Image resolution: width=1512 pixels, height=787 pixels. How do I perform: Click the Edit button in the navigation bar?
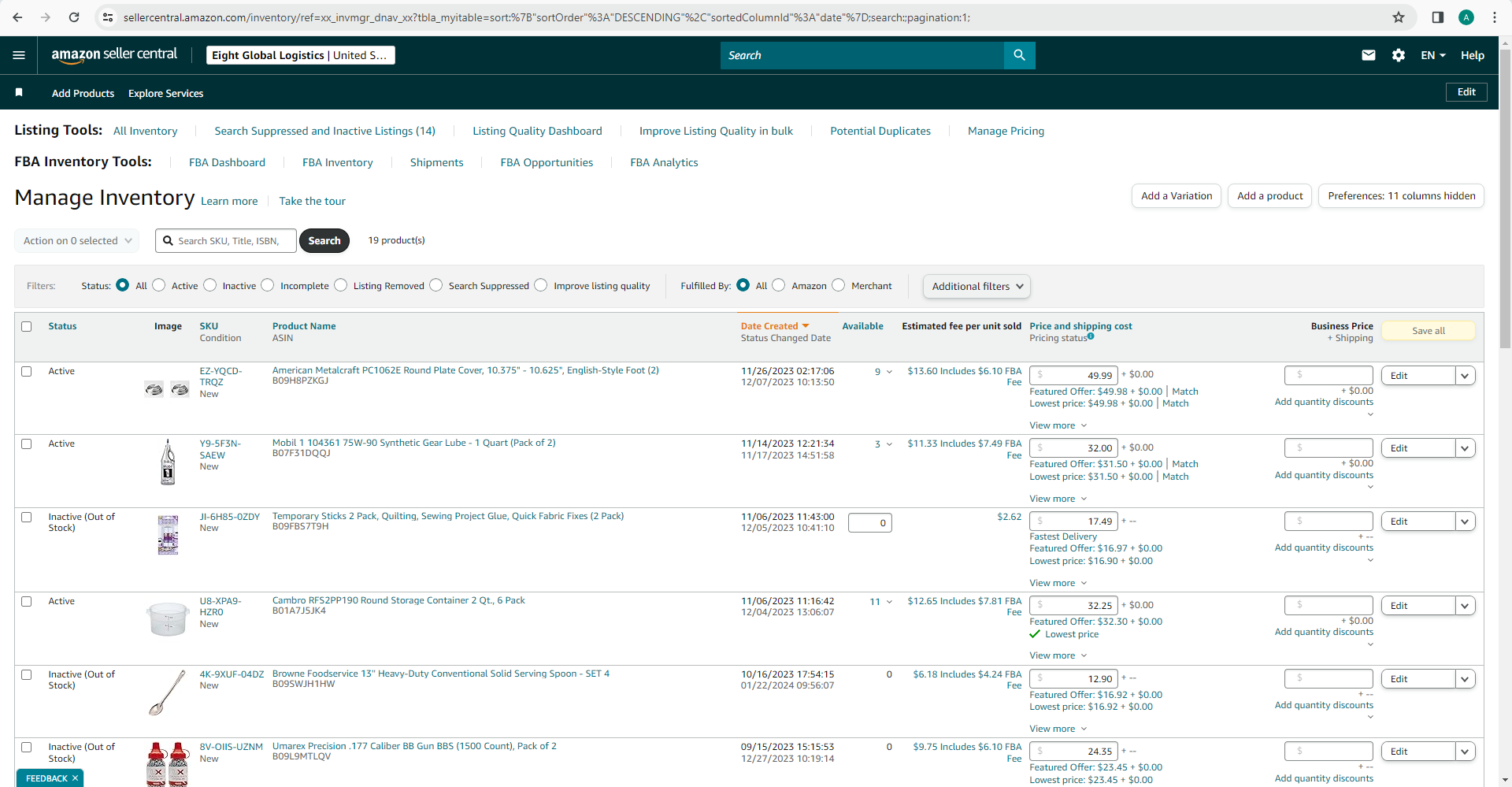pyautogui.click(x=1466, y=92)
